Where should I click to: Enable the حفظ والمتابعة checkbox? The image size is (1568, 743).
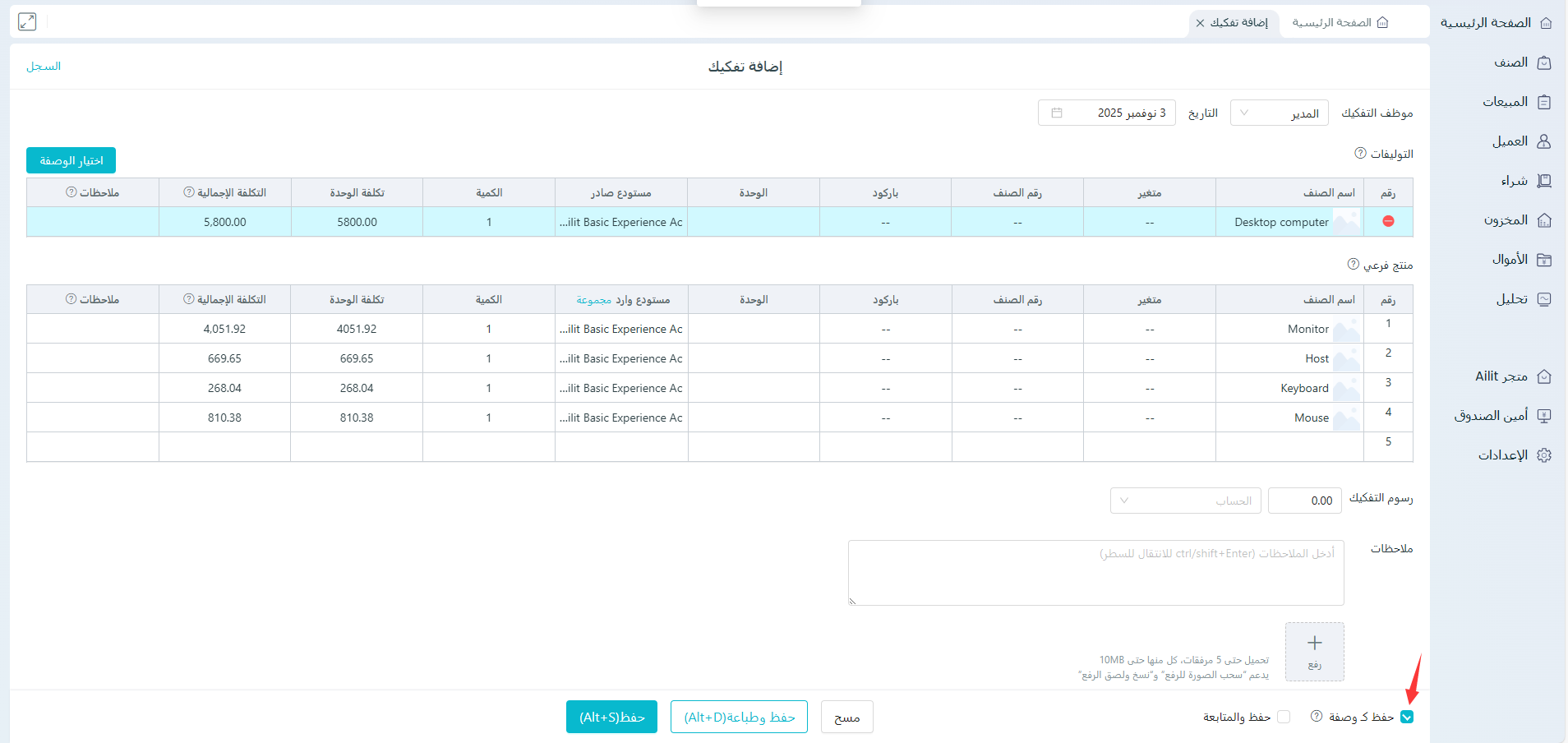[x=1284, y=717]
